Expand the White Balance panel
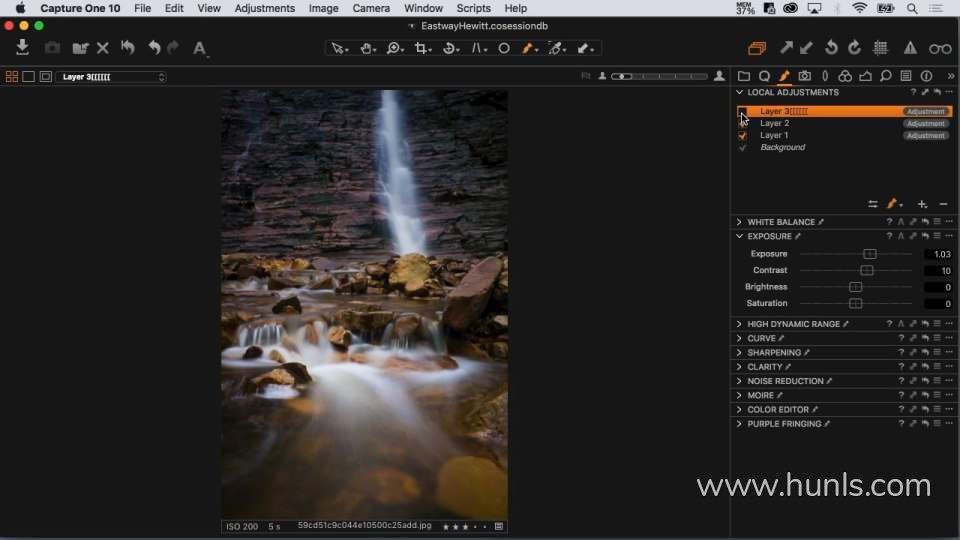Screen dimensions: 960x540 tap(739, 222)
